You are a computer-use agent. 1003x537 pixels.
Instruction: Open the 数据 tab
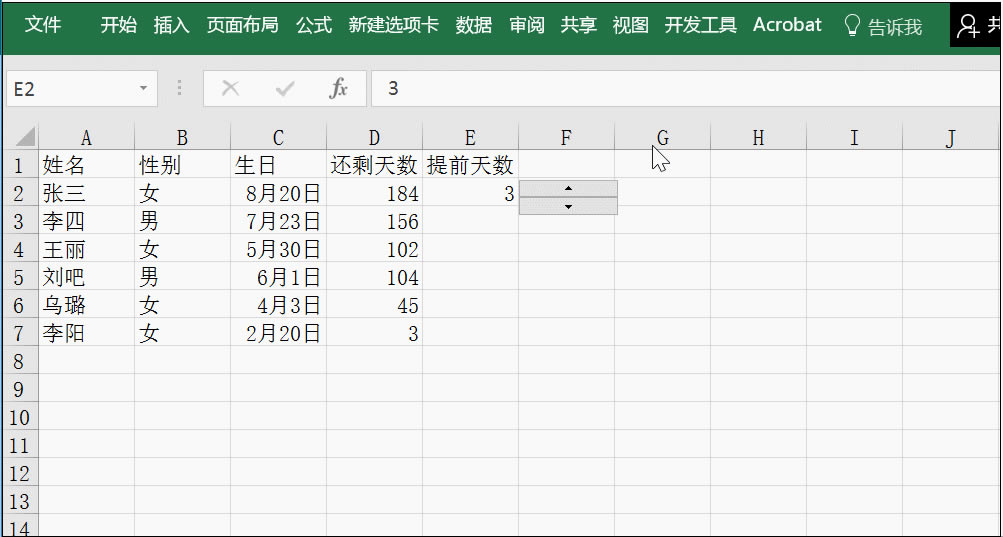tap(473, 25)
